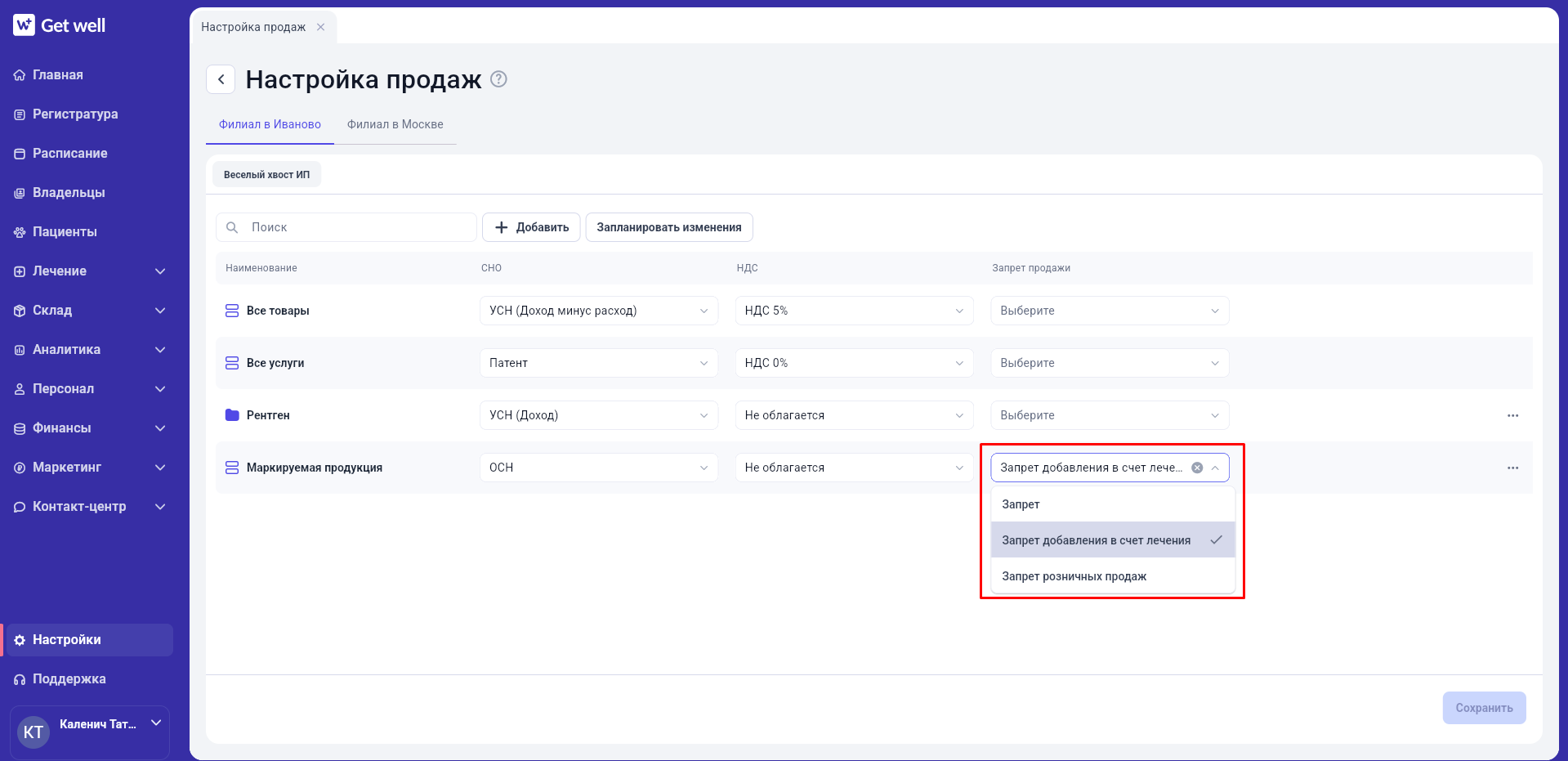Open СНО dropdown for Все товары

coord(599,311)
